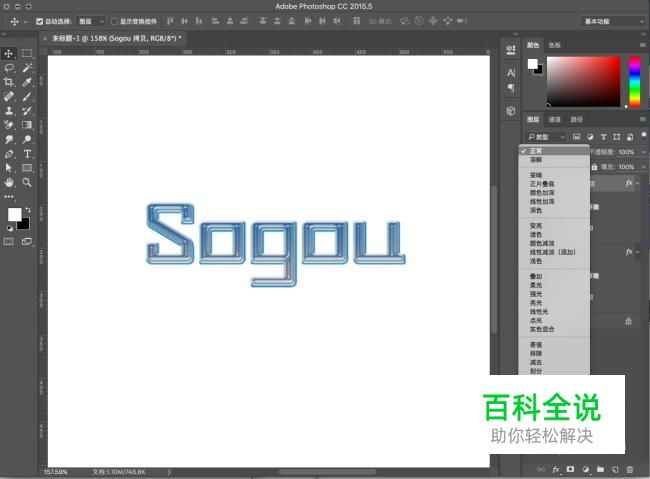The image size is (650, 479).
Task: Toggle the 自动选择 checkbox
Action: 39,21
